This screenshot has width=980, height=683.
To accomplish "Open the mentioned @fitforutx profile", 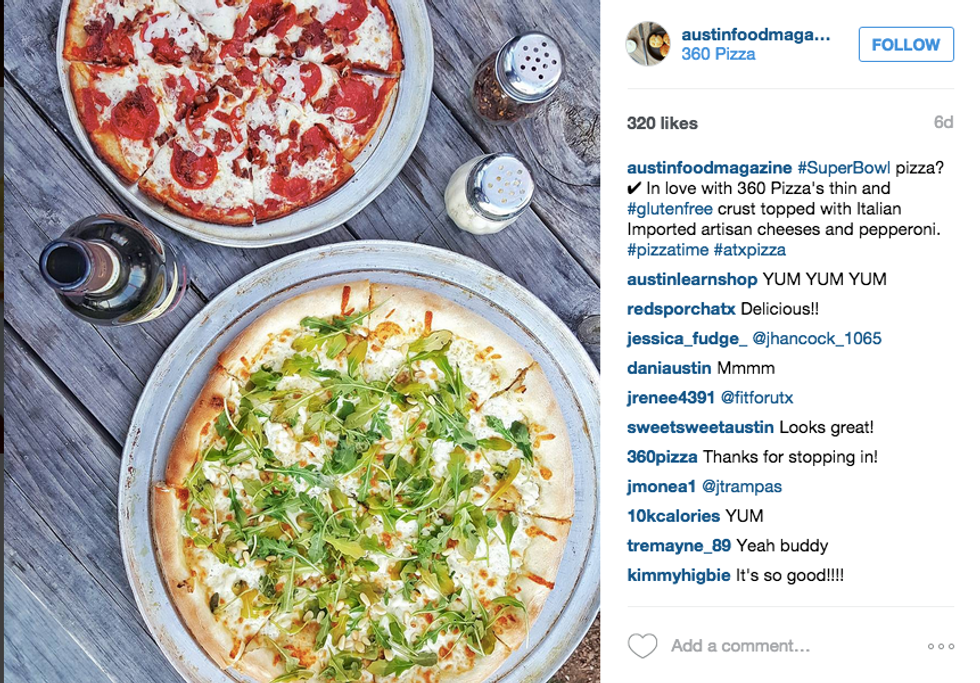I will click(x=757, y=398).
